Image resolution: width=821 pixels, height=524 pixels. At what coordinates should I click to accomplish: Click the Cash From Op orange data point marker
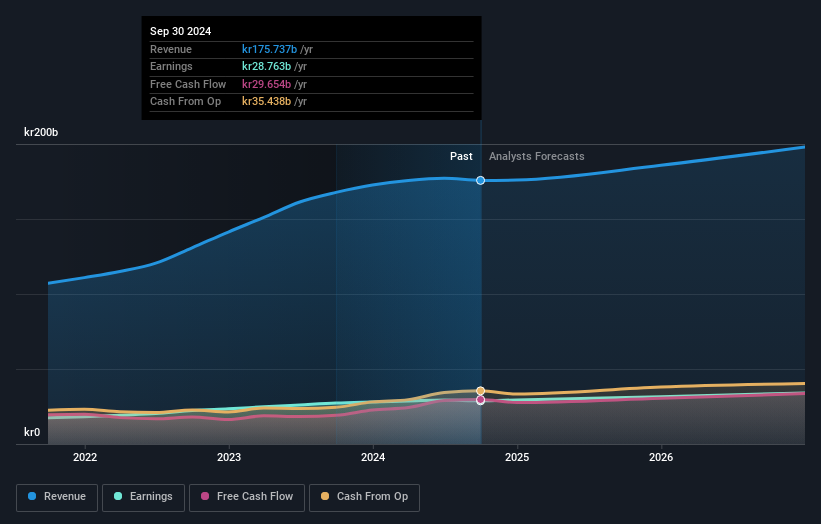pyautogui.click(x=480, y=391)
